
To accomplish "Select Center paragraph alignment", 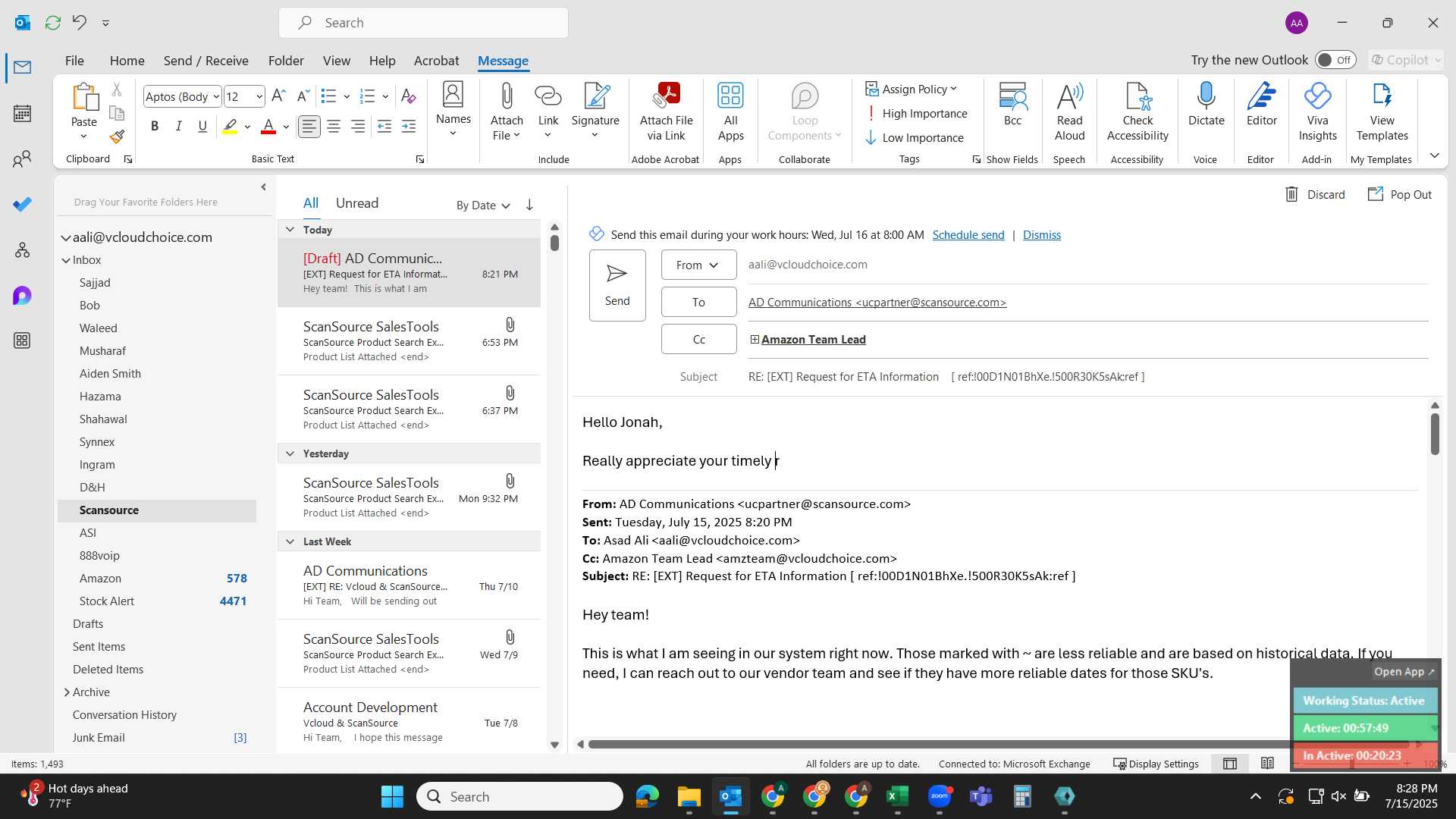I will pos(334,127).
